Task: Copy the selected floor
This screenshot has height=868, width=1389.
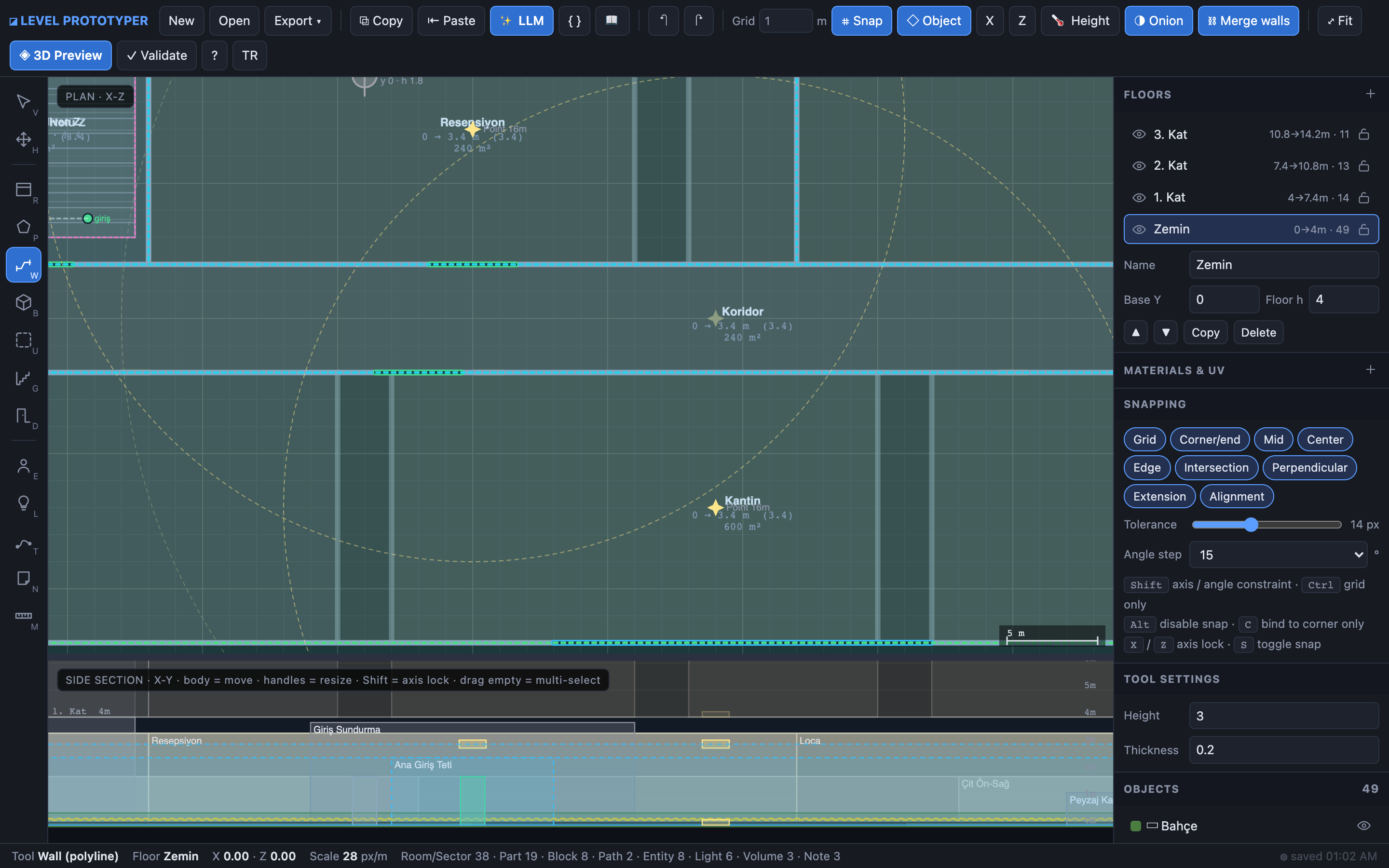Action: 1205,332
